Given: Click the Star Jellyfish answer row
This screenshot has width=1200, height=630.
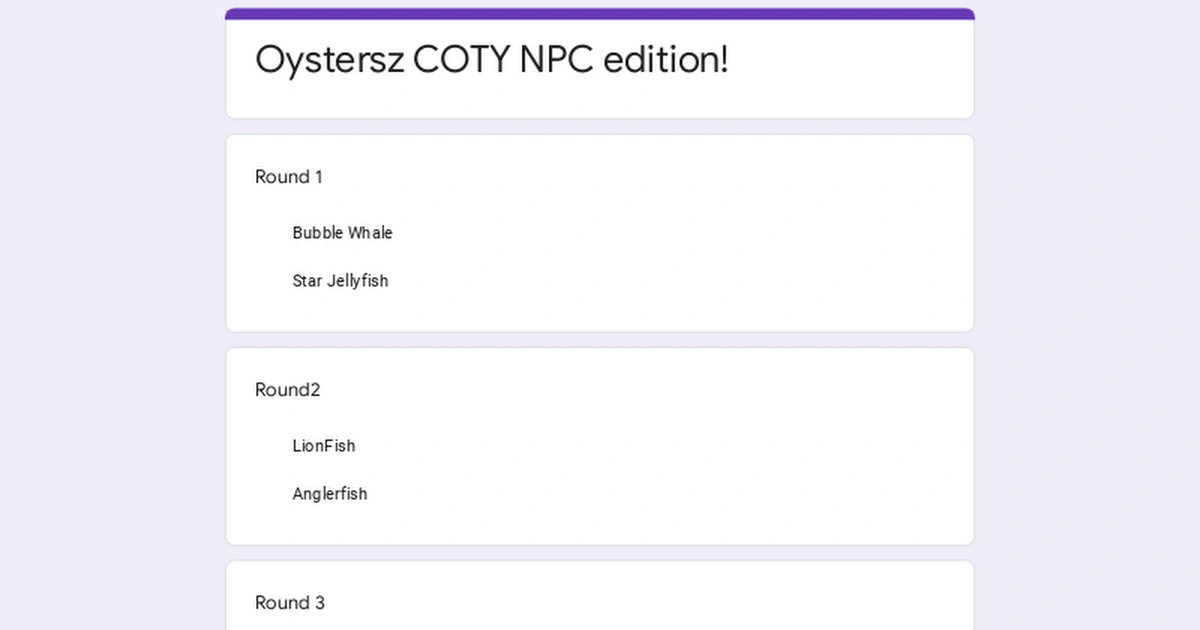Looking at the screenshot, I should point(340,281).
